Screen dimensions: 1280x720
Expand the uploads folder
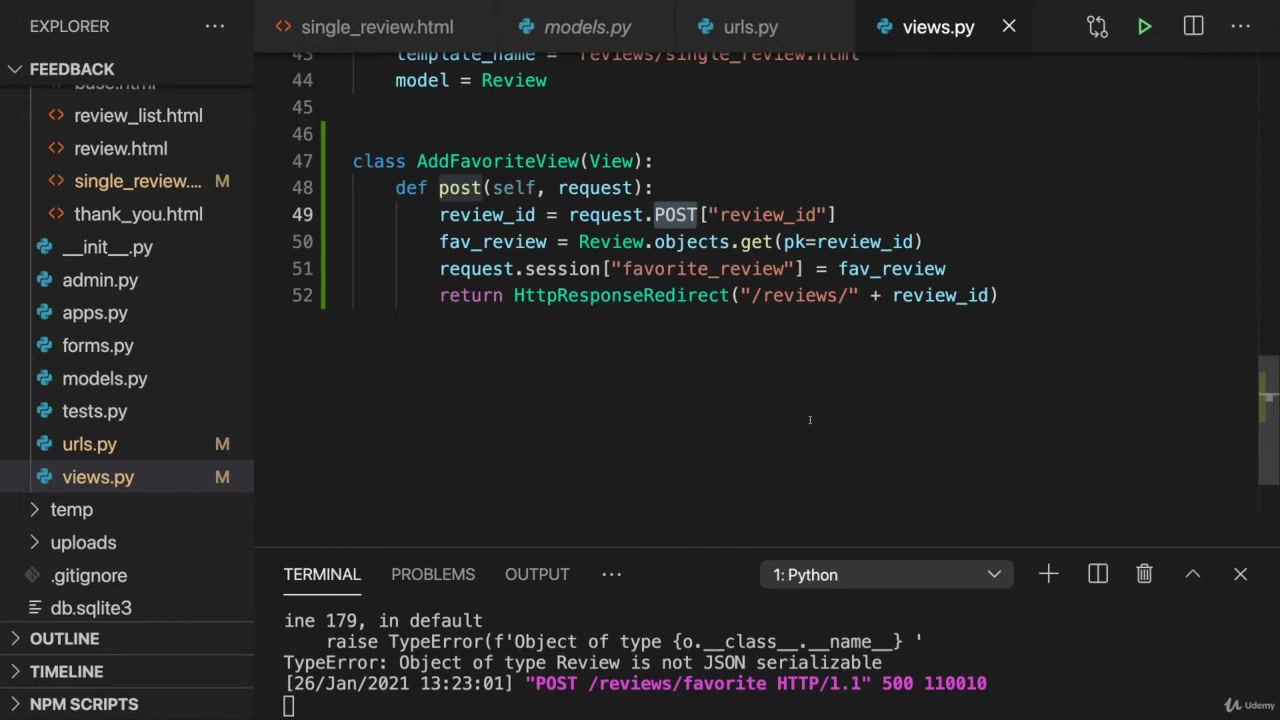click(x=83, y=543)
